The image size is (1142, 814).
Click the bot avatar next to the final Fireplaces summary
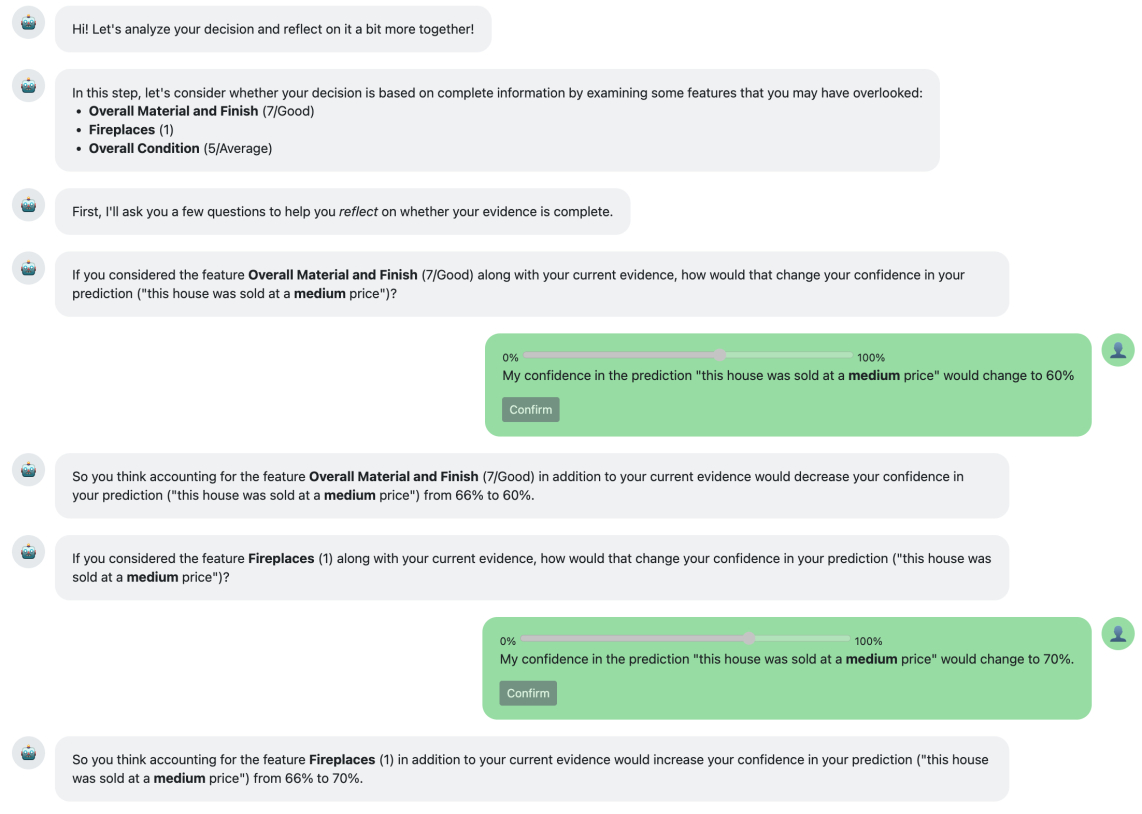click(x=28, y=753)
